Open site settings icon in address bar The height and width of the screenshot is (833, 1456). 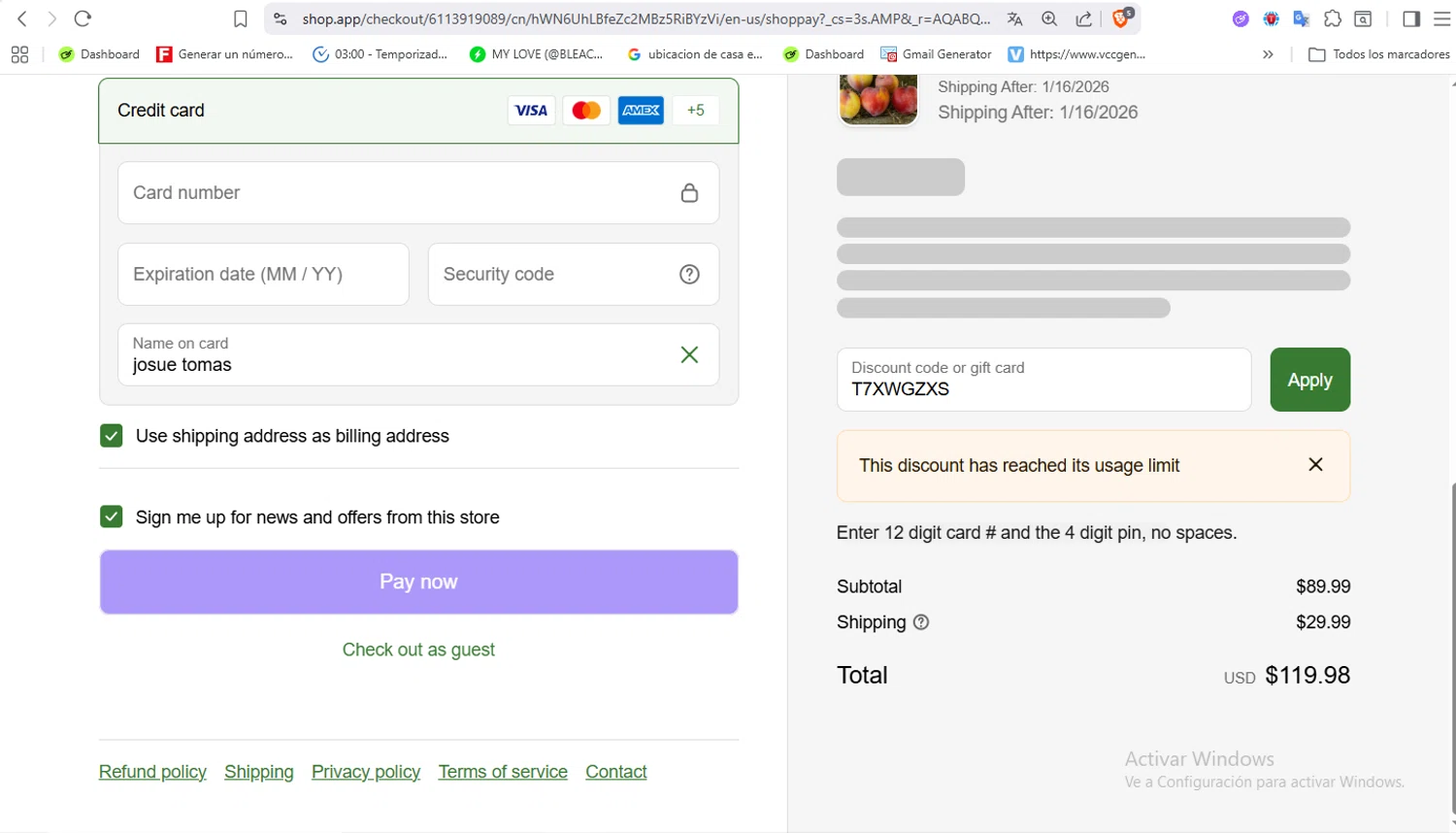tap(281, 18)
